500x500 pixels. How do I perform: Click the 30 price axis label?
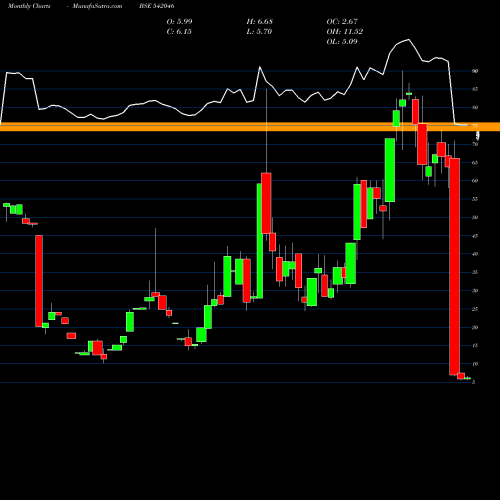tap(475, 291)
